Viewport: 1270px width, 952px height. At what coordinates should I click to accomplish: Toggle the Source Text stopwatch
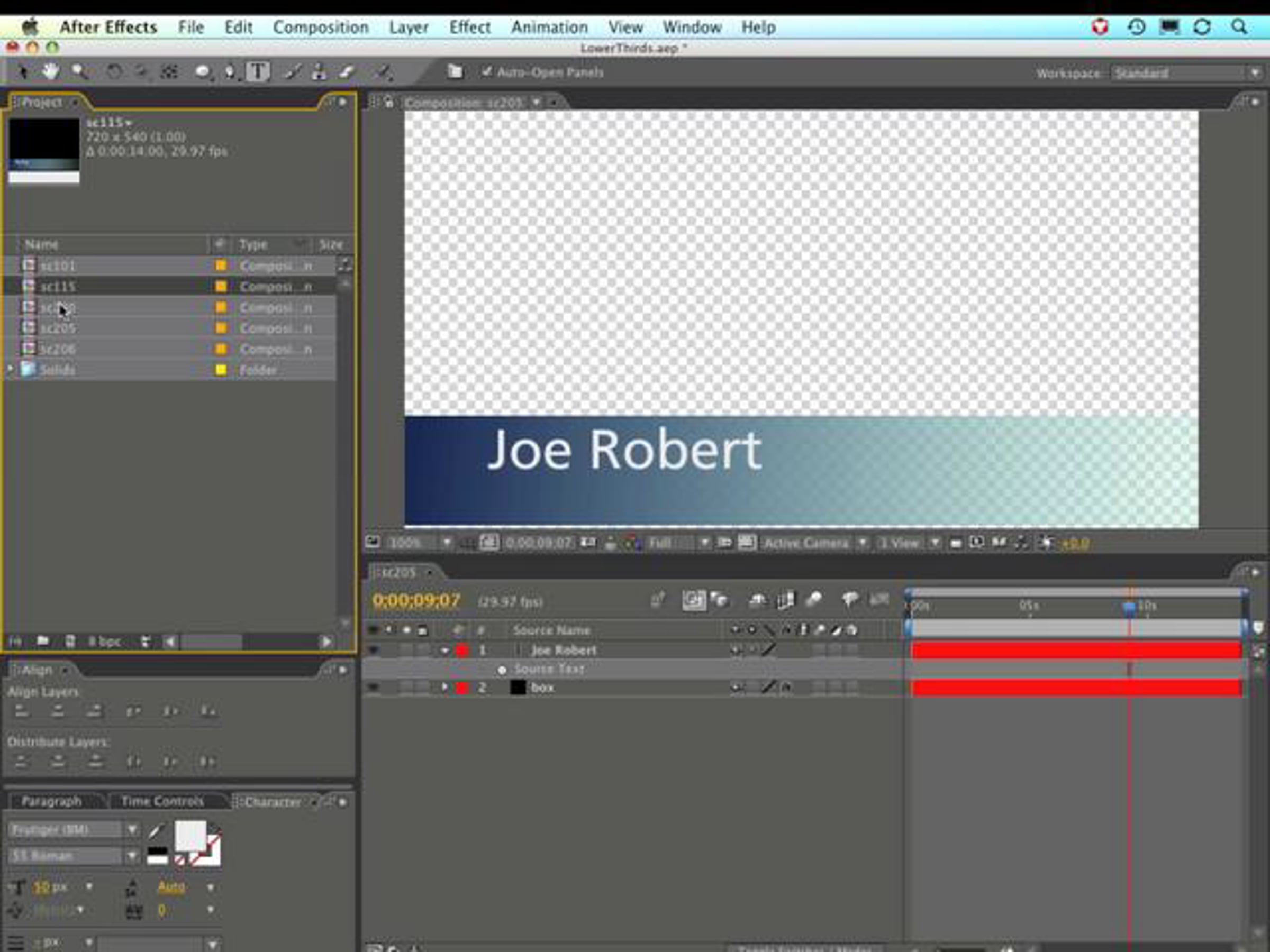(502, 670)
